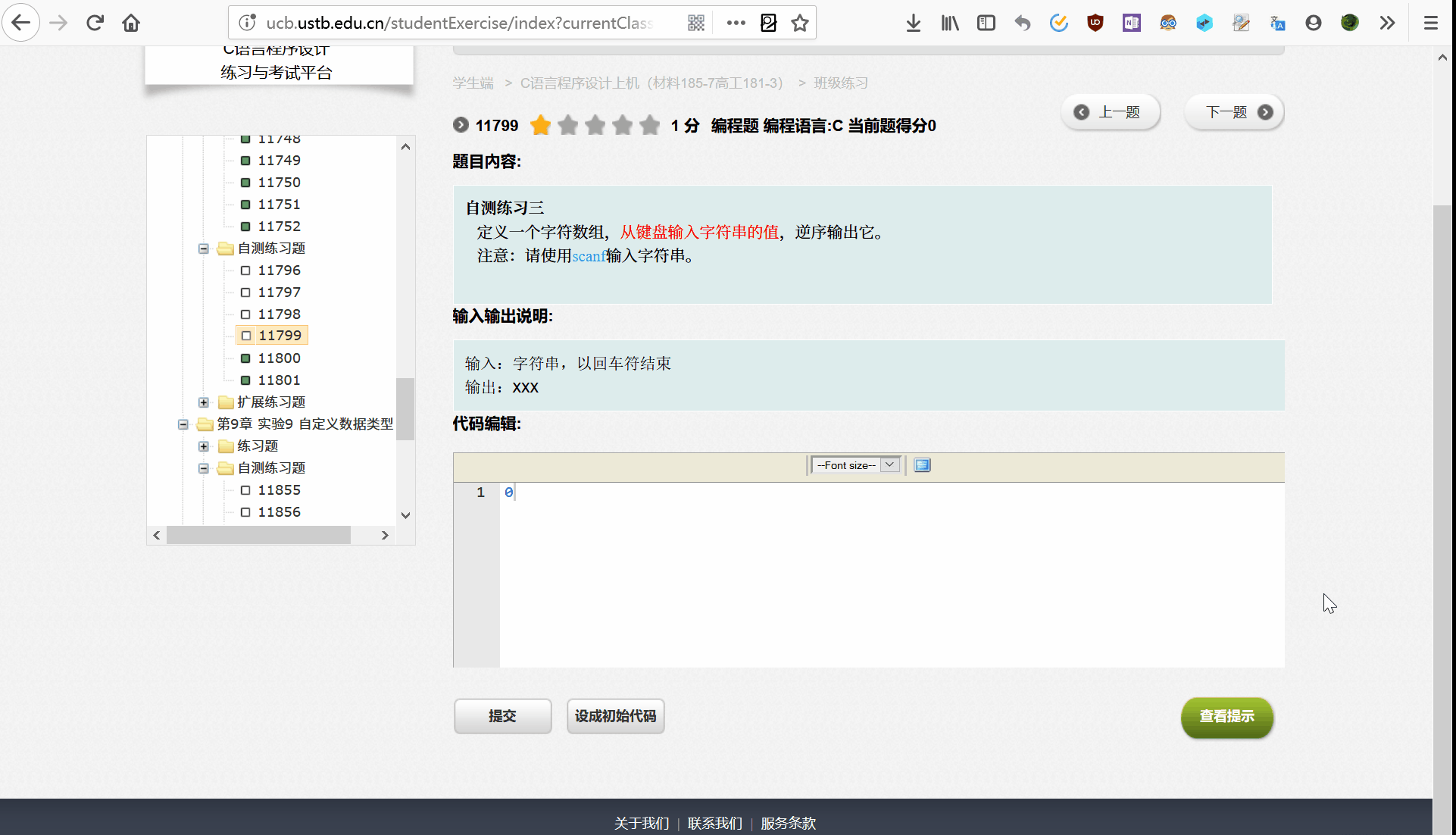
Task: Open the library bookshelf icon
Action: click(x=950, y=23)
